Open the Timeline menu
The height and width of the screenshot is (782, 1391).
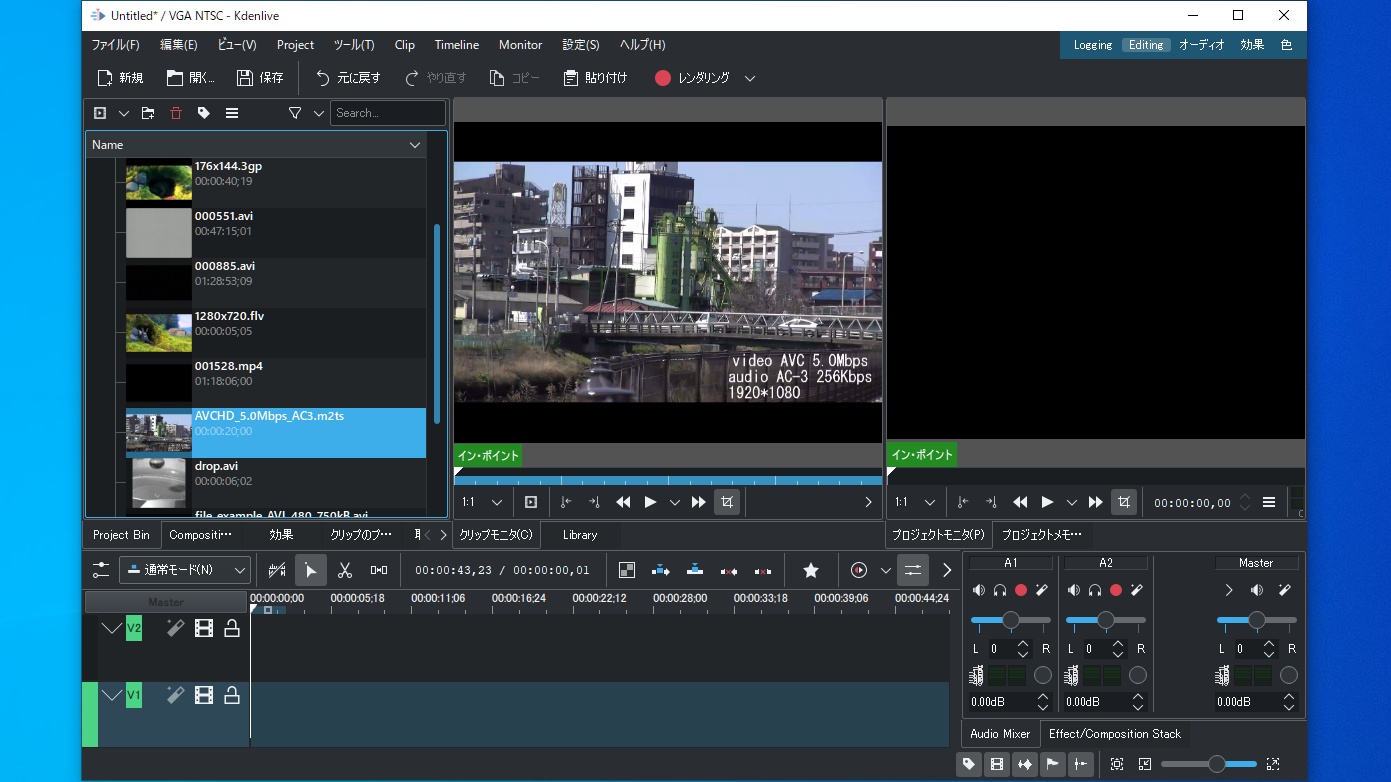point(456,45)
